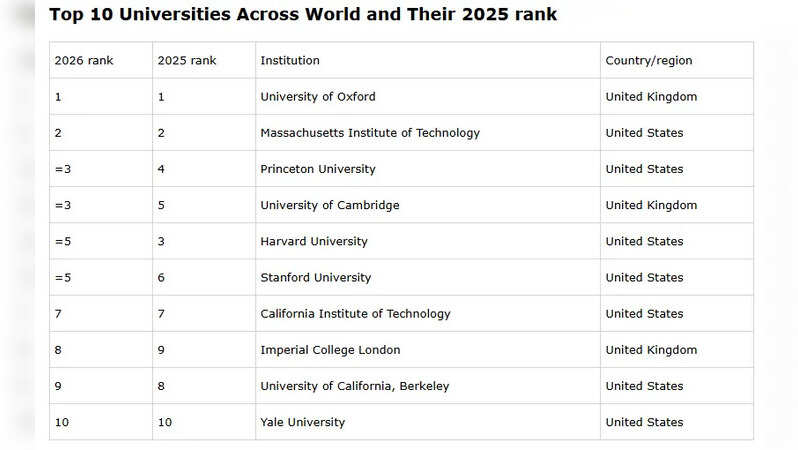
Task: Click the Stanford University cell
Action: pos(315,277)
